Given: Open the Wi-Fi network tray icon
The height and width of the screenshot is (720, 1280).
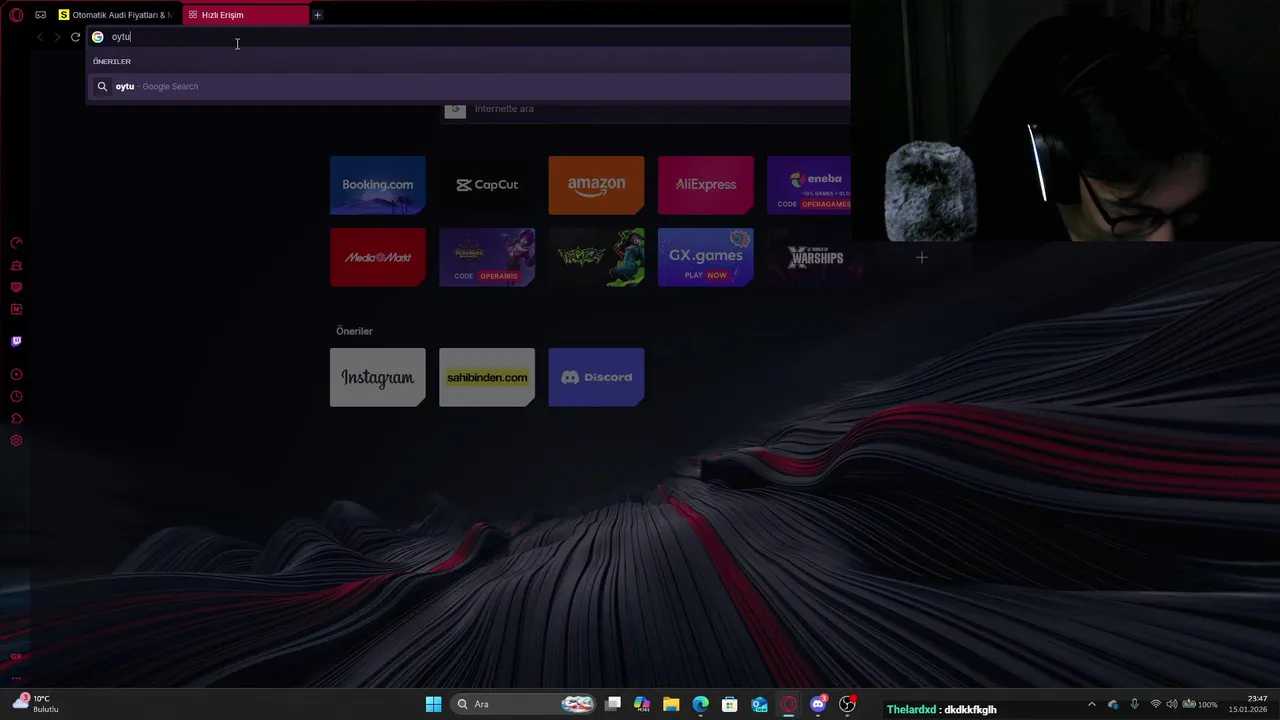Looking at the screenshot, I should coord(1156,704).
